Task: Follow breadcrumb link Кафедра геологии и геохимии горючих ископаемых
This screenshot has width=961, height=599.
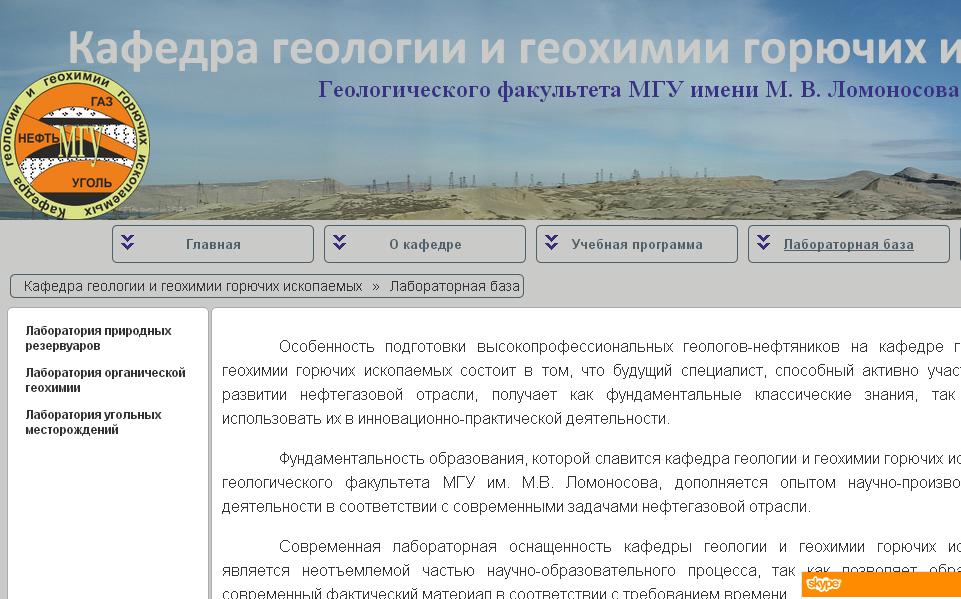Action: (x=193, y=286)
